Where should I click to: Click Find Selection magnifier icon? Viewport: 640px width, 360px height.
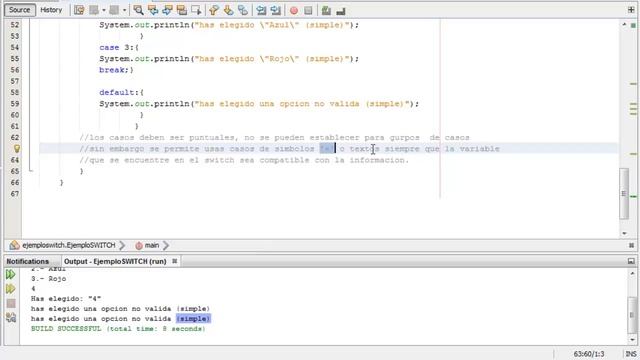[138, 10]
